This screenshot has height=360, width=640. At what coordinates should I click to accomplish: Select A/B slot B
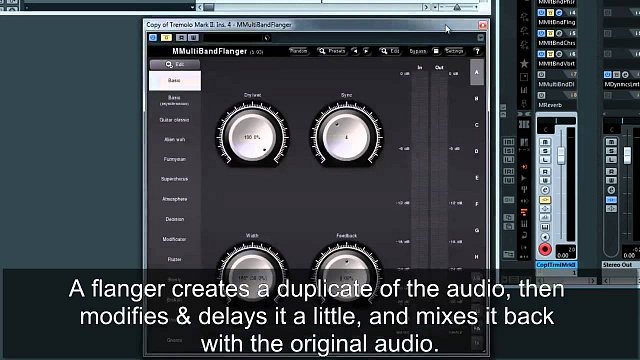coord(477,99)
